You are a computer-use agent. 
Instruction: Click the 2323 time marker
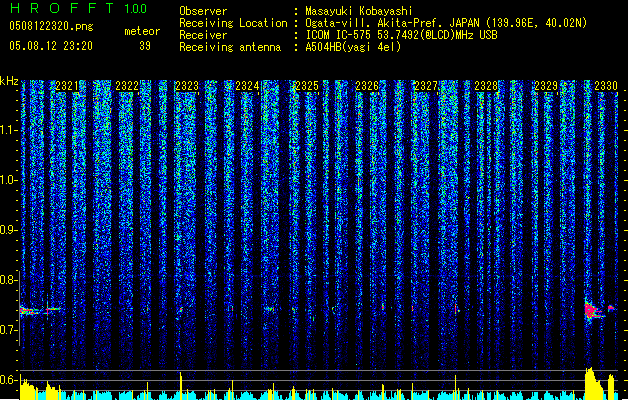pos(187,85)
